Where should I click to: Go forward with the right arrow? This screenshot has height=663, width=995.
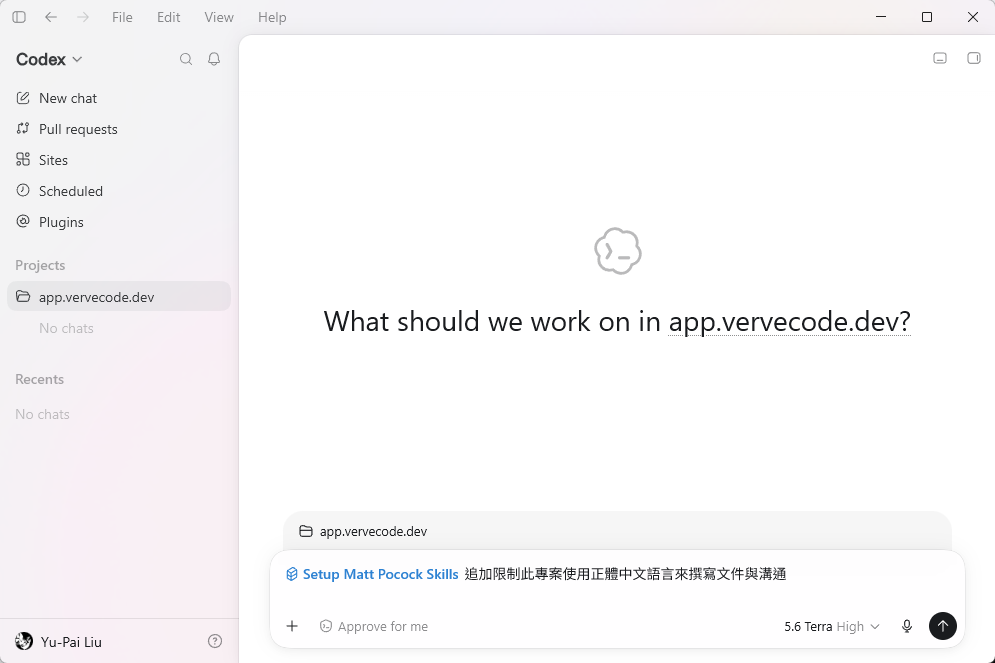[83, 17]
